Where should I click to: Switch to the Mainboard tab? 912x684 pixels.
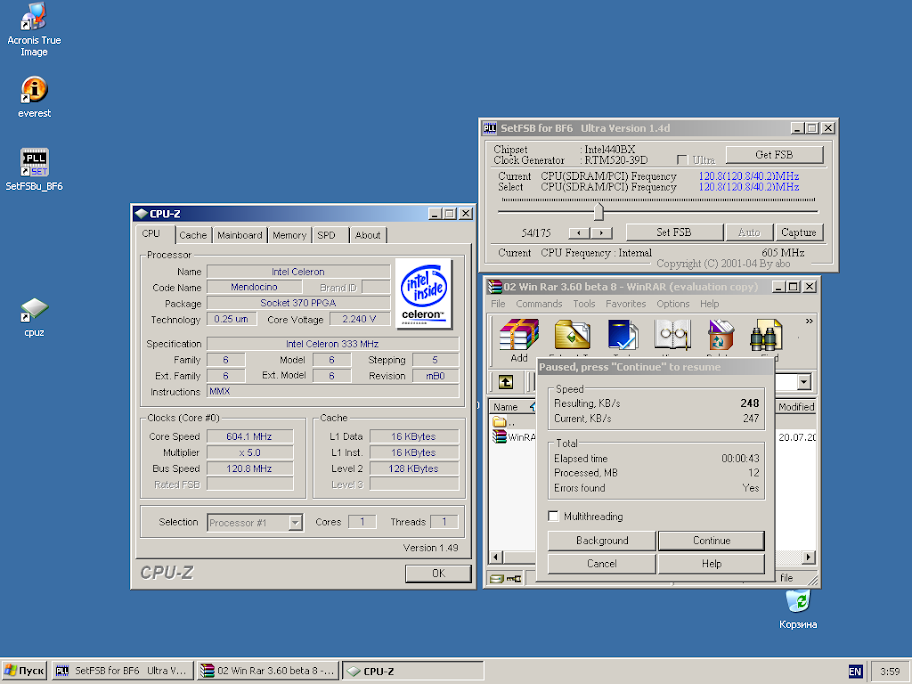point(240,235)
